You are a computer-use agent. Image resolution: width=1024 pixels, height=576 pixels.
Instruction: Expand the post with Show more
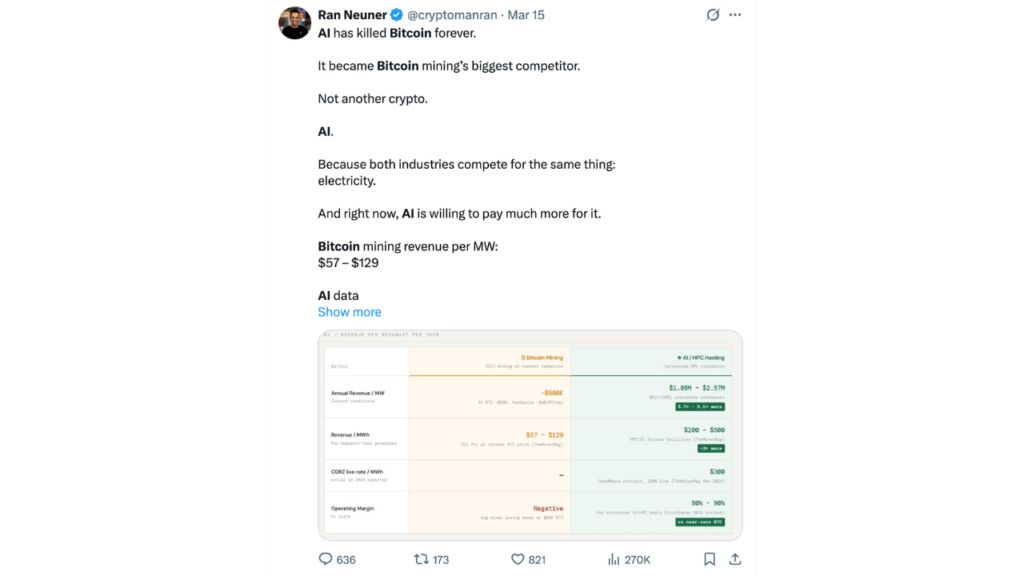pyautogui.click(x=349, y=312)
